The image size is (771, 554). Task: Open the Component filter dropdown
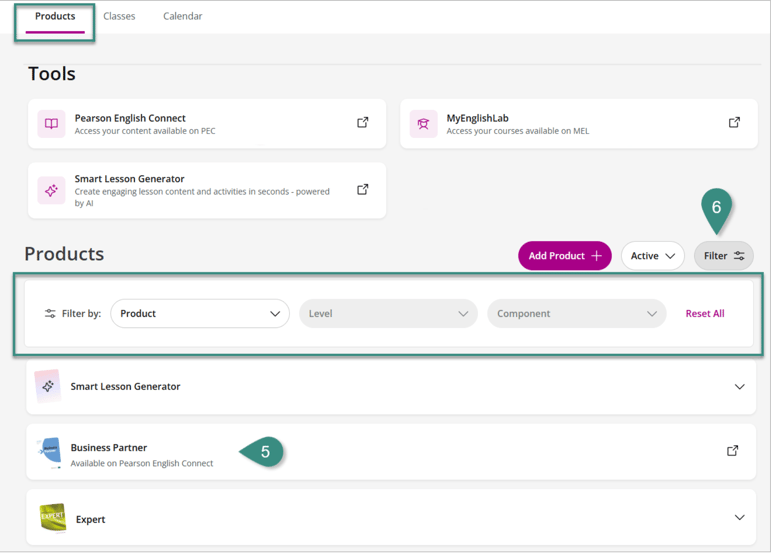576,314
